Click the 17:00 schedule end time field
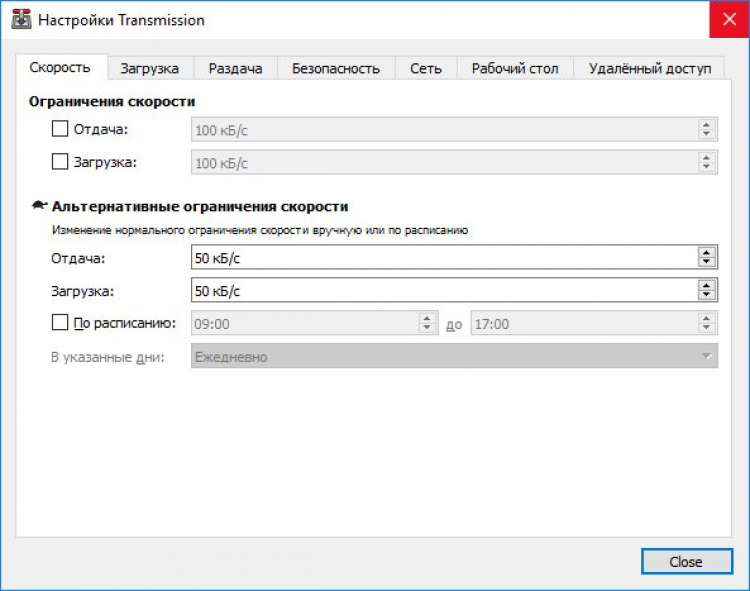The height and width of the screenshot is (591, 750). [x=585, y=324]
